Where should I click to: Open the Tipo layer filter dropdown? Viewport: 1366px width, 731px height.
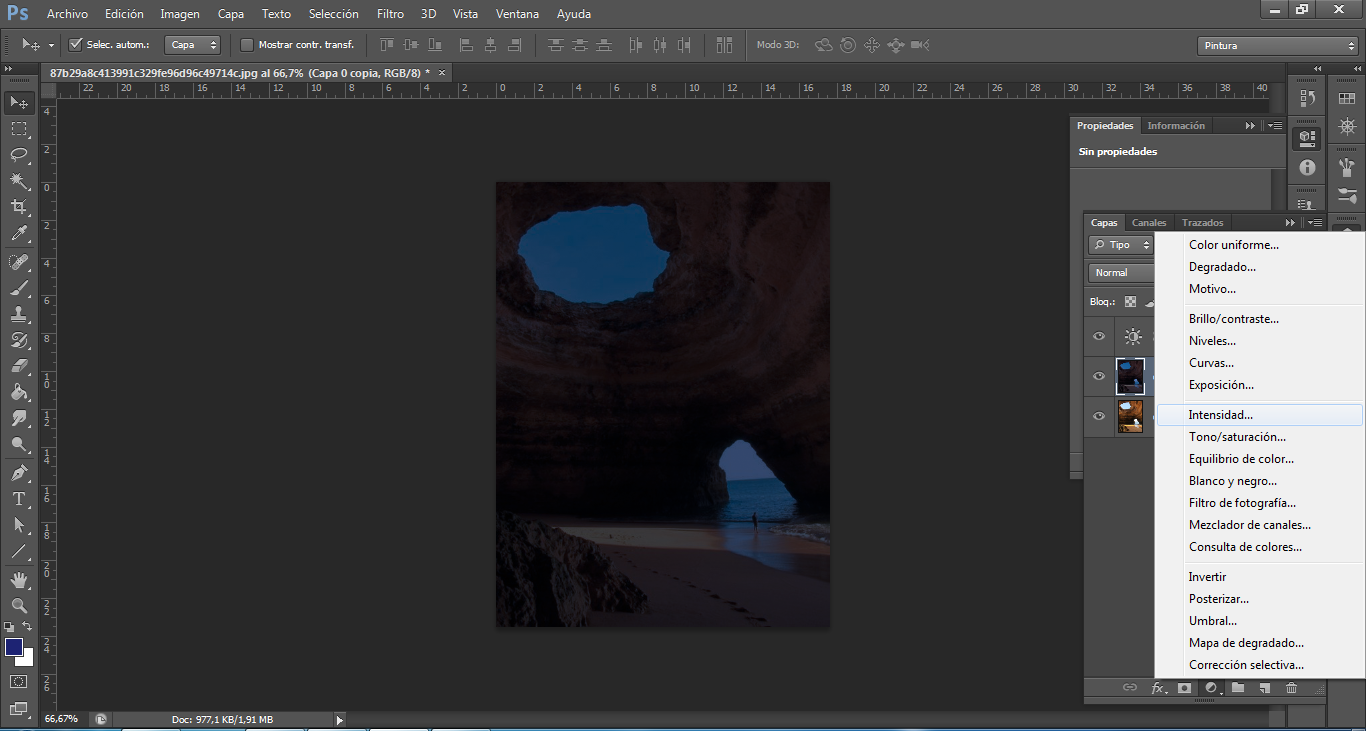tap(1121, 245)
